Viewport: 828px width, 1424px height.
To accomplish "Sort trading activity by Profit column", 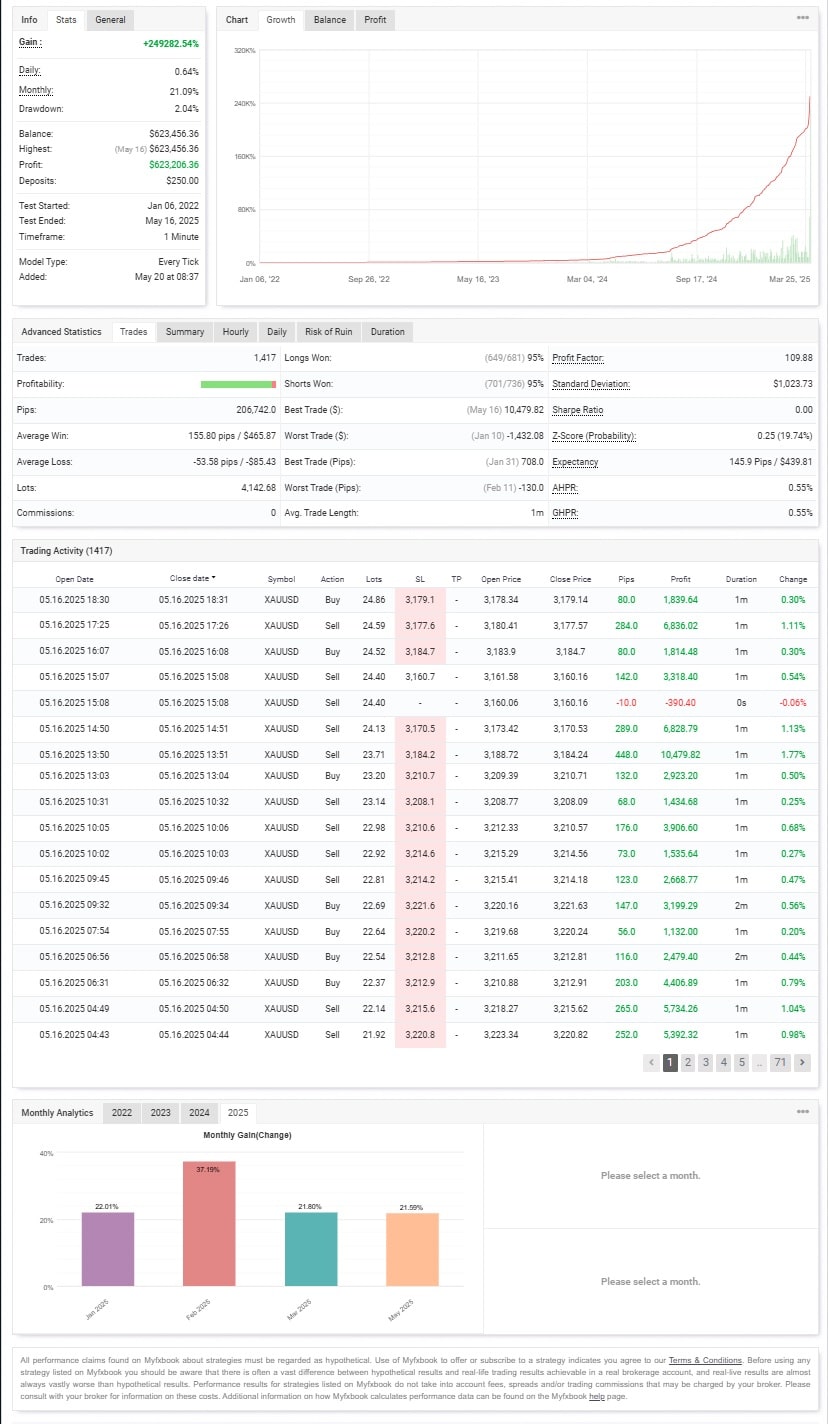I will pyautogui.click(x=680, y=579).
